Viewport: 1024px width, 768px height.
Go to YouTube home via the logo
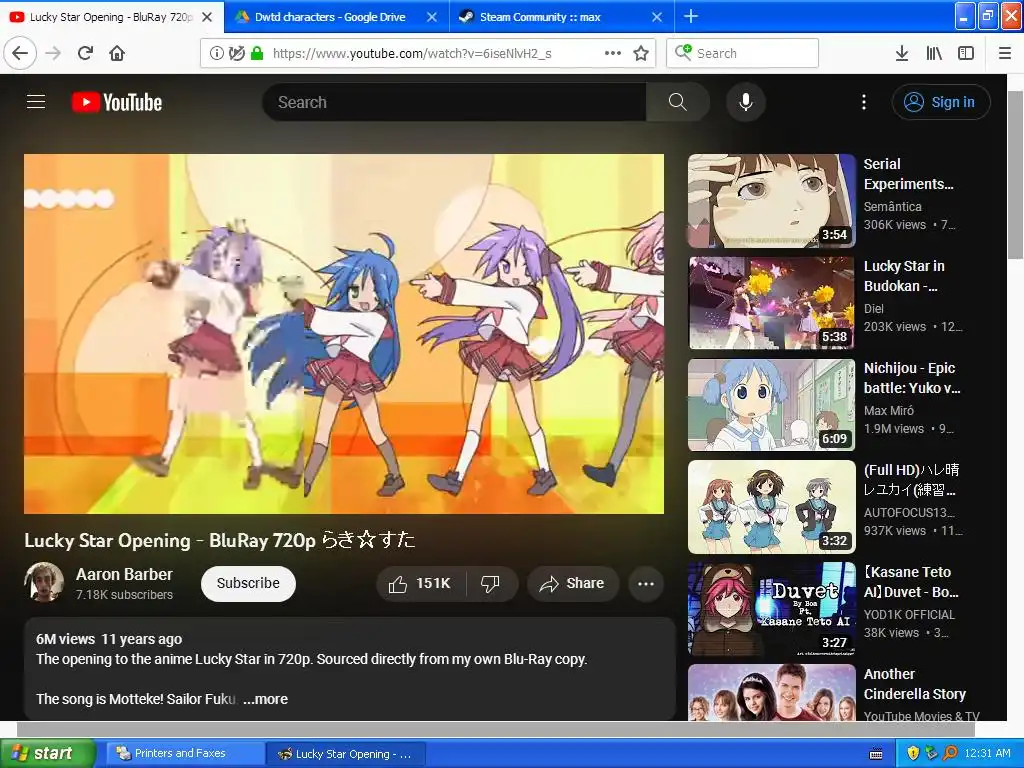click(x=117, y=103)
